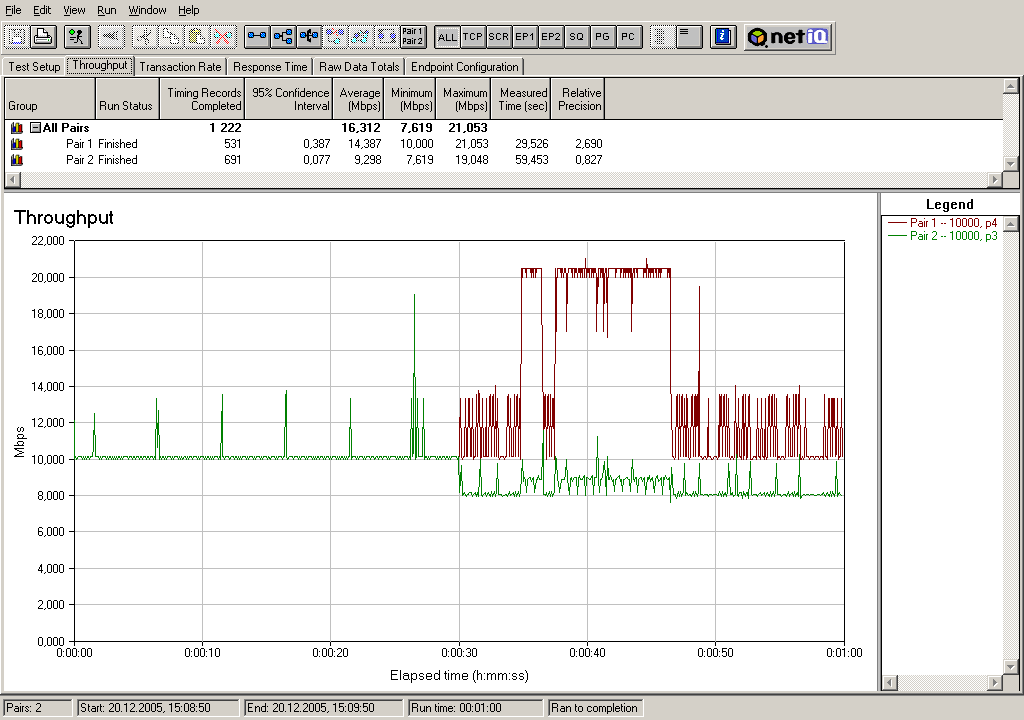Screen dimensions: 1024x720
Task: Collapse the All Pairs tree group
Action: [x=35, y=128]
